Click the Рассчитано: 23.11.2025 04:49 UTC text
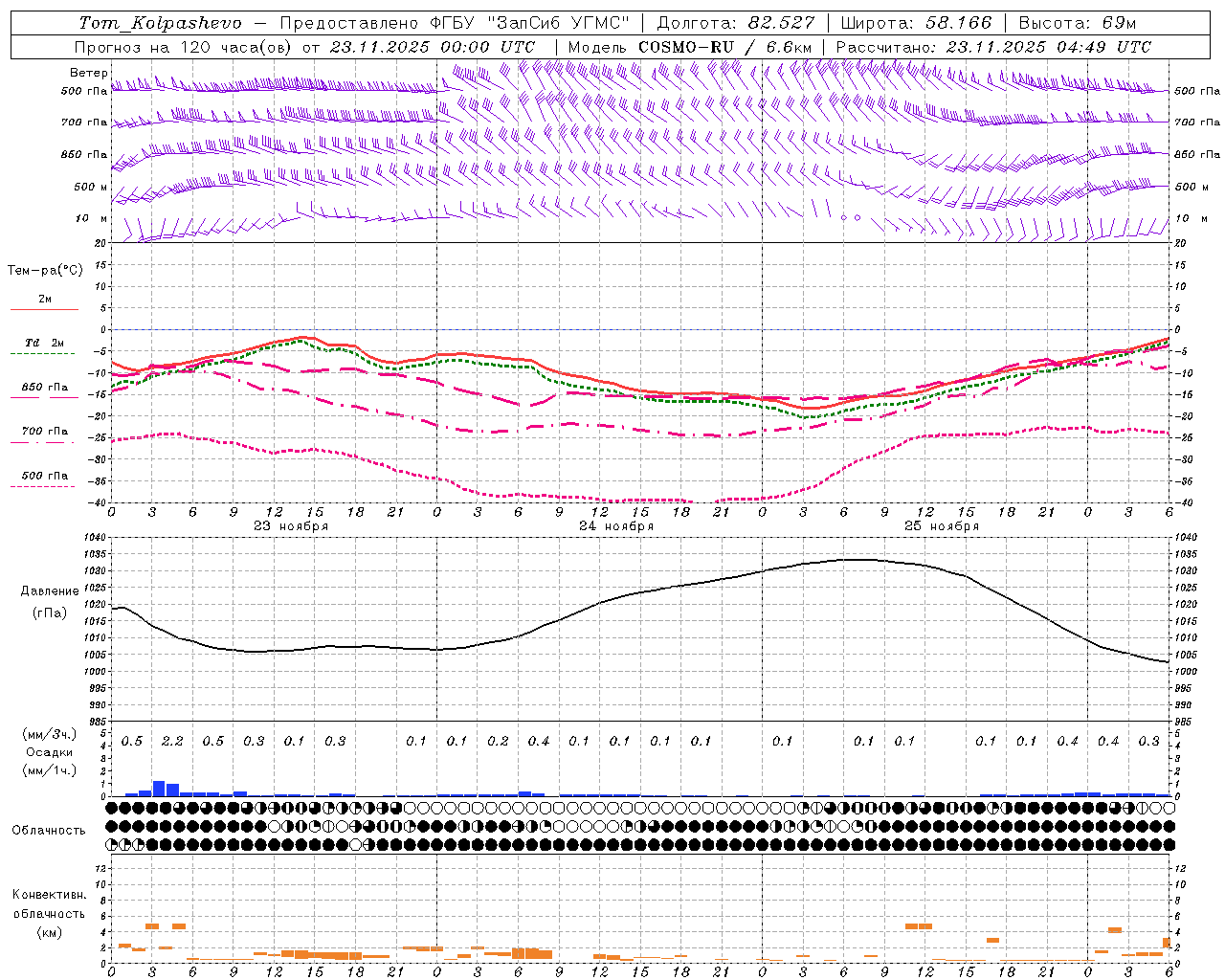 993,47
